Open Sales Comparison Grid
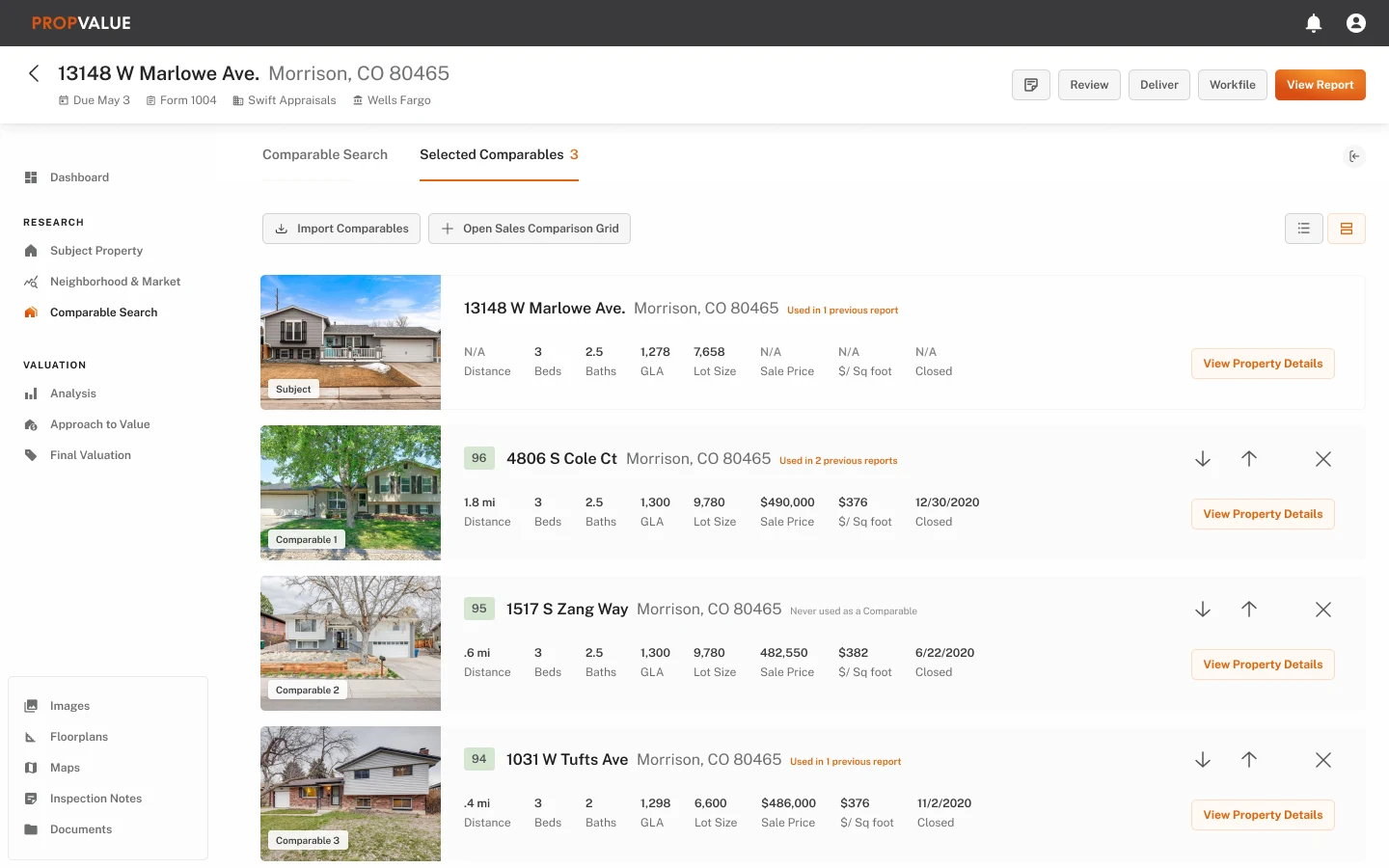This screenshot has height=868, width=1389. coord(530,229)
